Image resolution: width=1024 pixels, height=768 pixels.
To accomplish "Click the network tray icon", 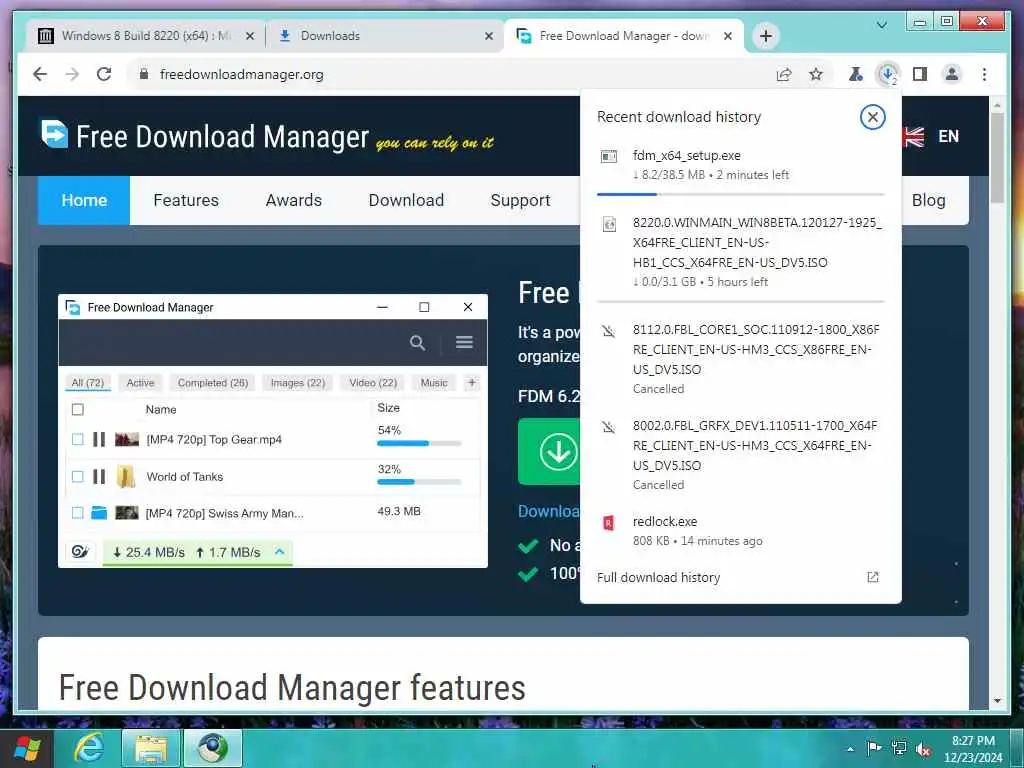I will click(899, 748).
